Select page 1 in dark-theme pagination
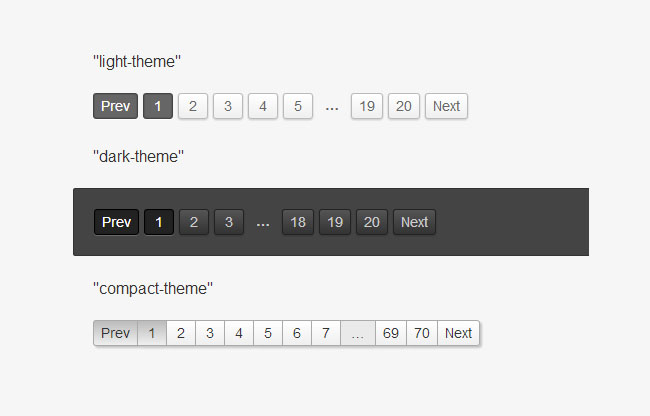 click(x=159, y=222)
